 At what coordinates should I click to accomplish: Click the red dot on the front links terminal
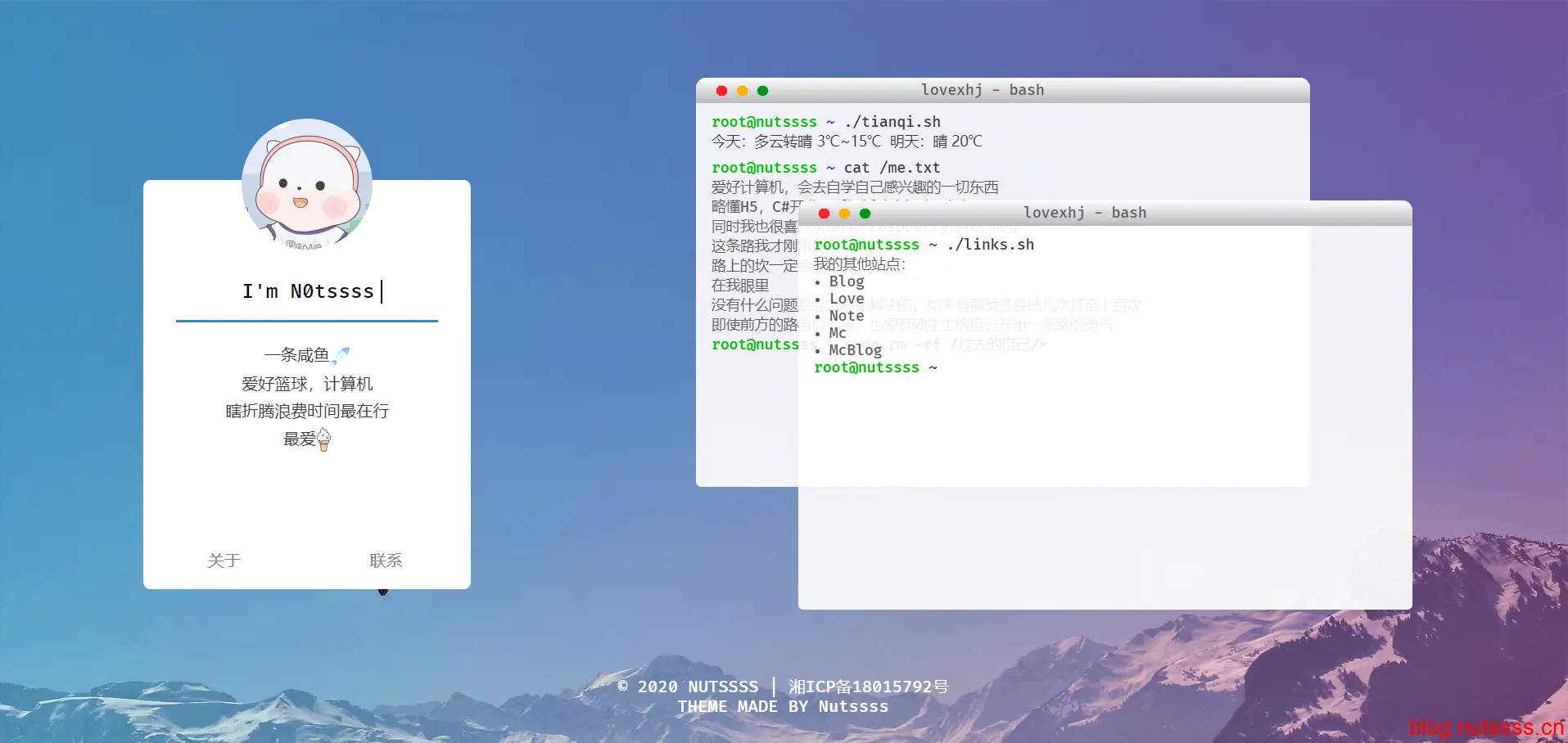[824, 214]
